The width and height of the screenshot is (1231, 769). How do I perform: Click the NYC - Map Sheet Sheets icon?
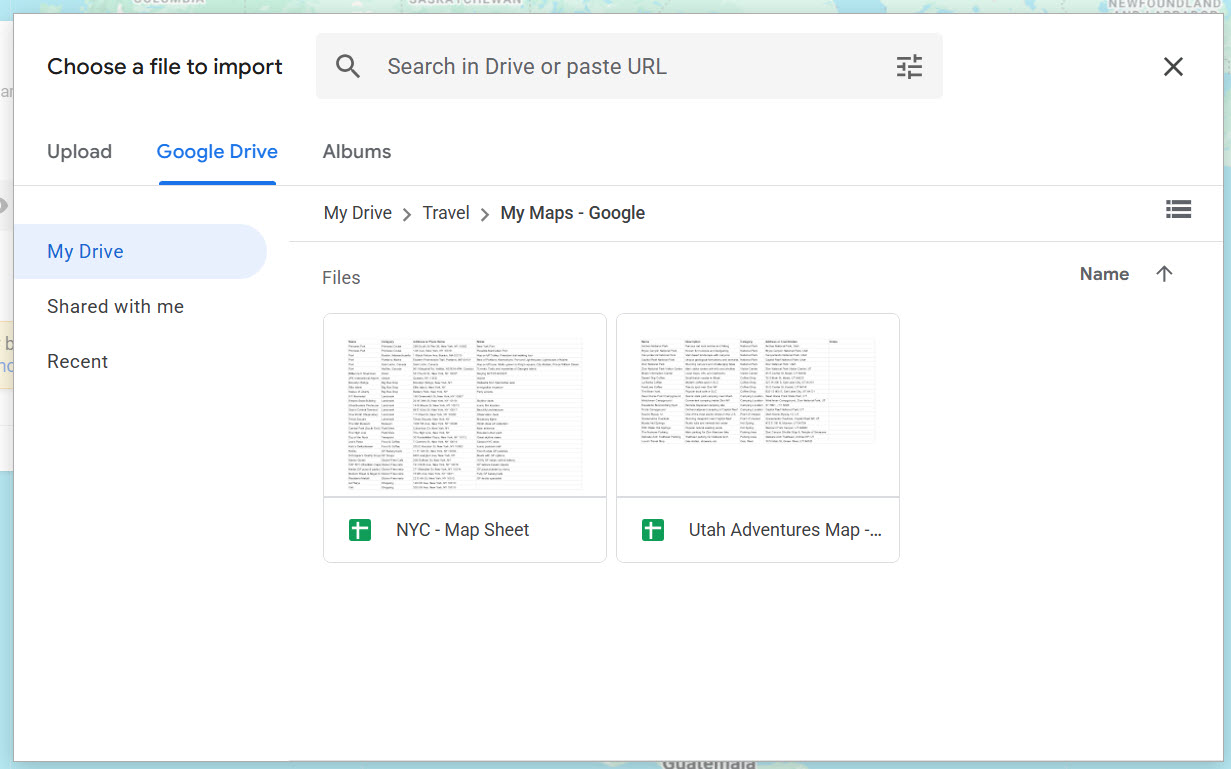tap(360, 530)
